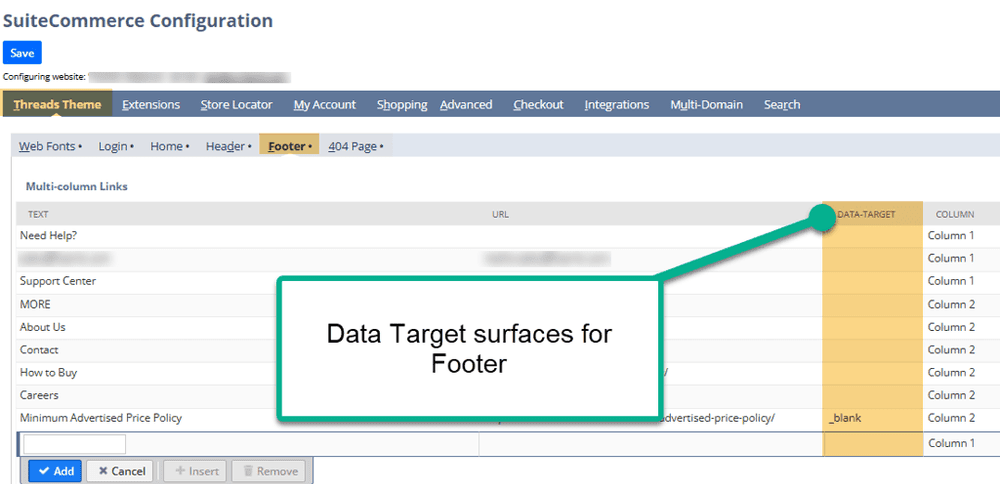Viewport: 1000px width, 484px height.
Task: Select the 'Contact' row text
Action: click(39, 349)
